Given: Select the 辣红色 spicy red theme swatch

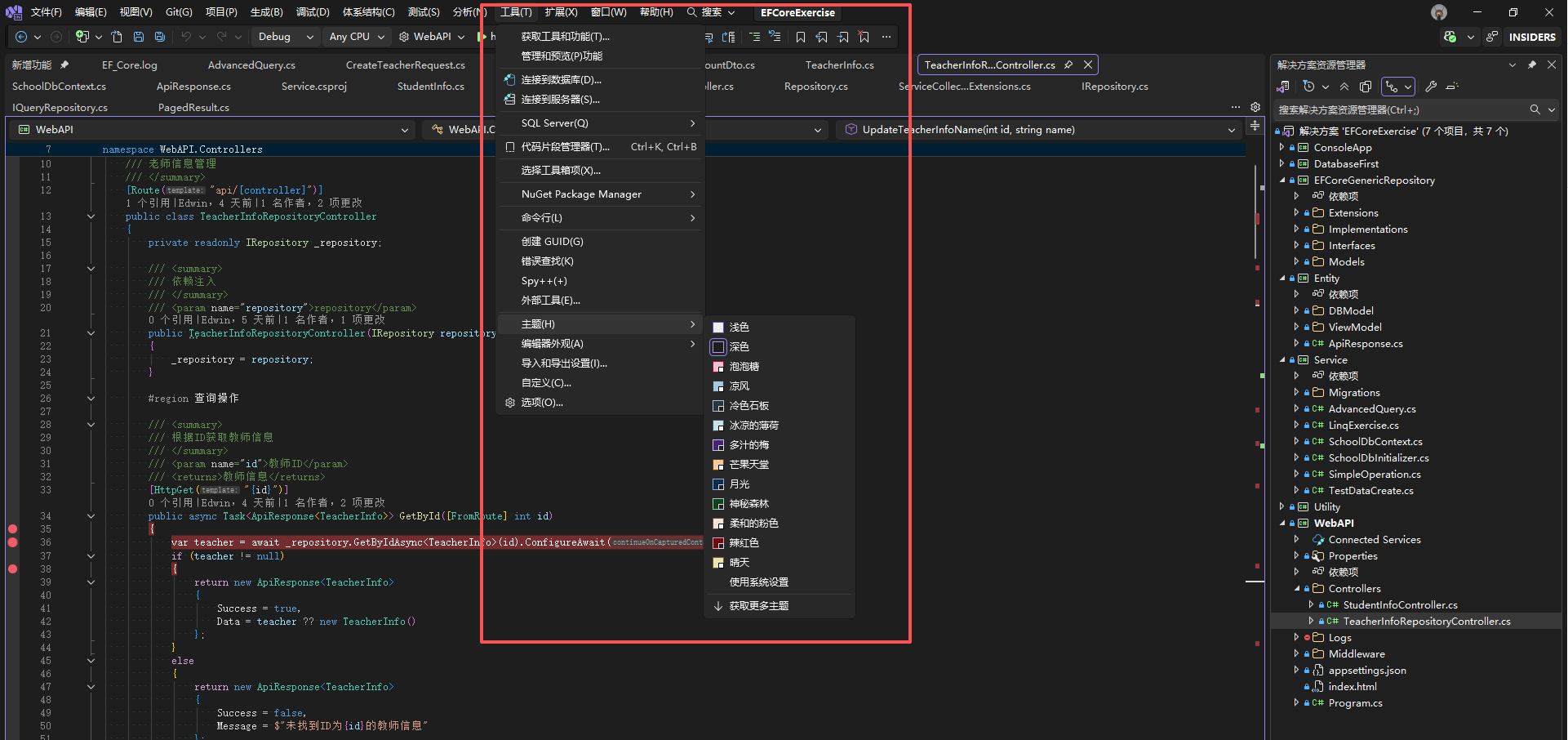Looking at the screenshot, I should point(744,543).
